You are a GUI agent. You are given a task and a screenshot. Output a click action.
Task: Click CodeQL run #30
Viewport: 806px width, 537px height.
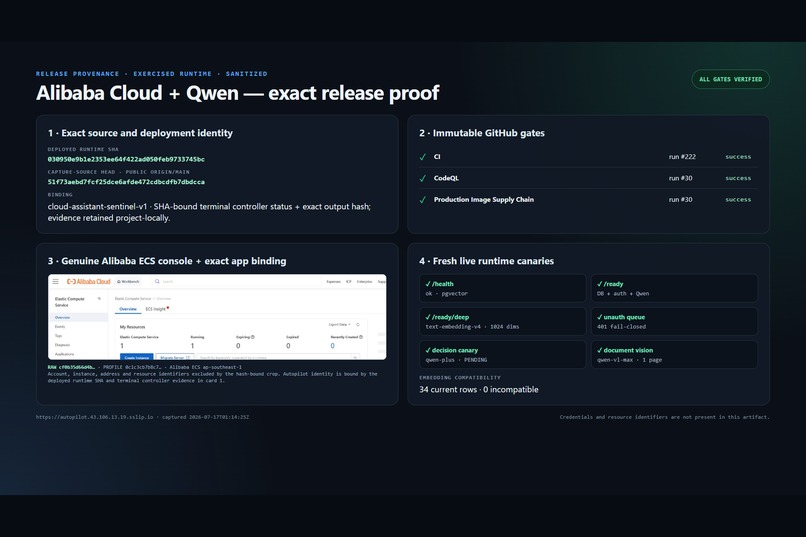(681, 178)
